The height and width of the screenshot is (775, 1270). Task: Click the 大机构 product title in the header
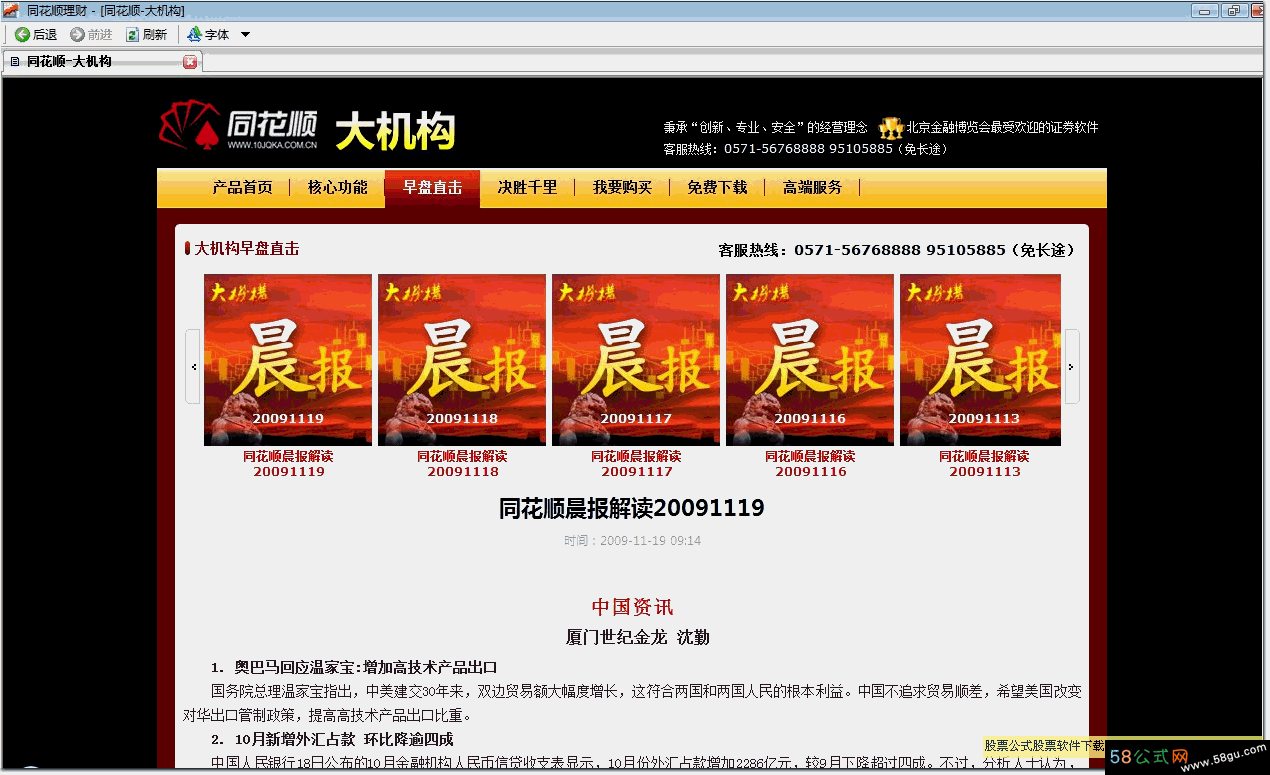tap(395, 132)
